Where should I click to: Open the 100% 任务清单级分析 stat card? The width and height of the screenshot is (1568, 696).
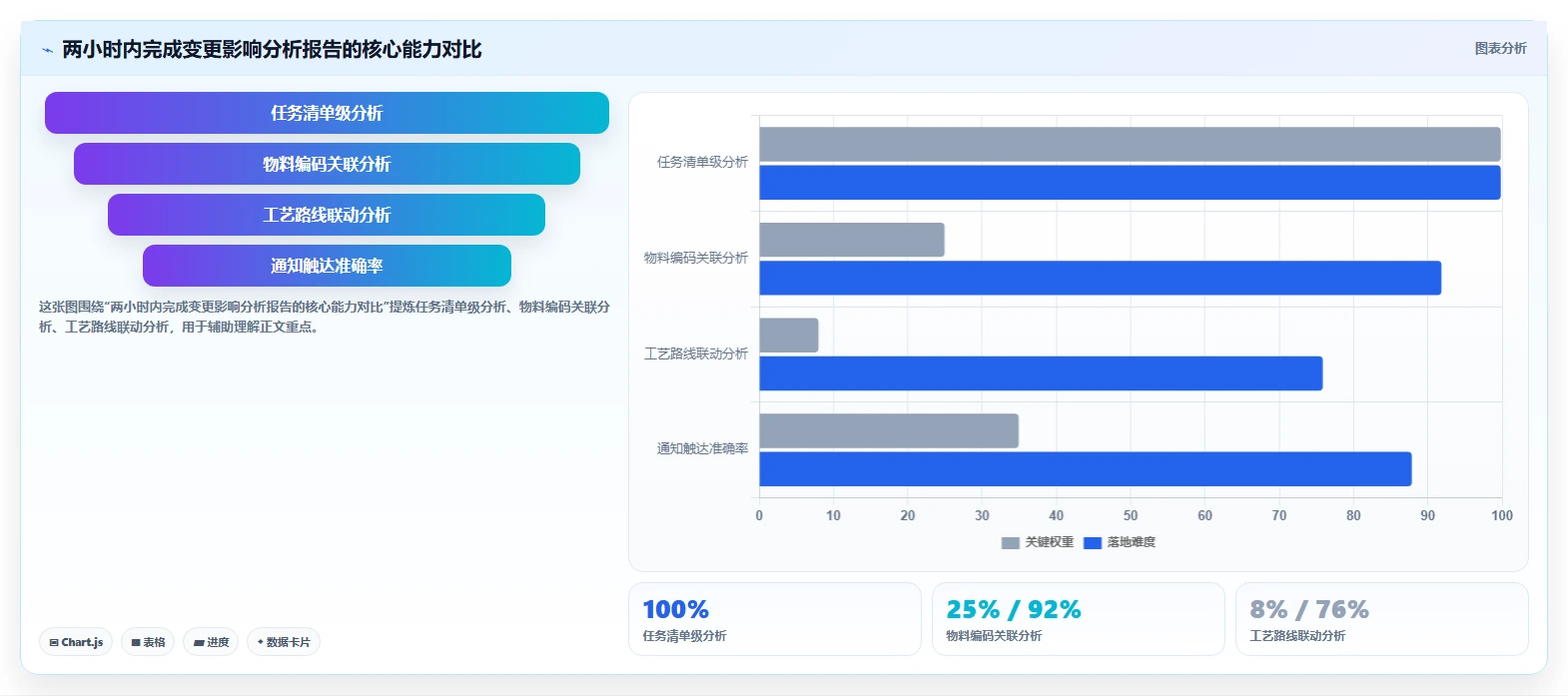click(775, 619)
